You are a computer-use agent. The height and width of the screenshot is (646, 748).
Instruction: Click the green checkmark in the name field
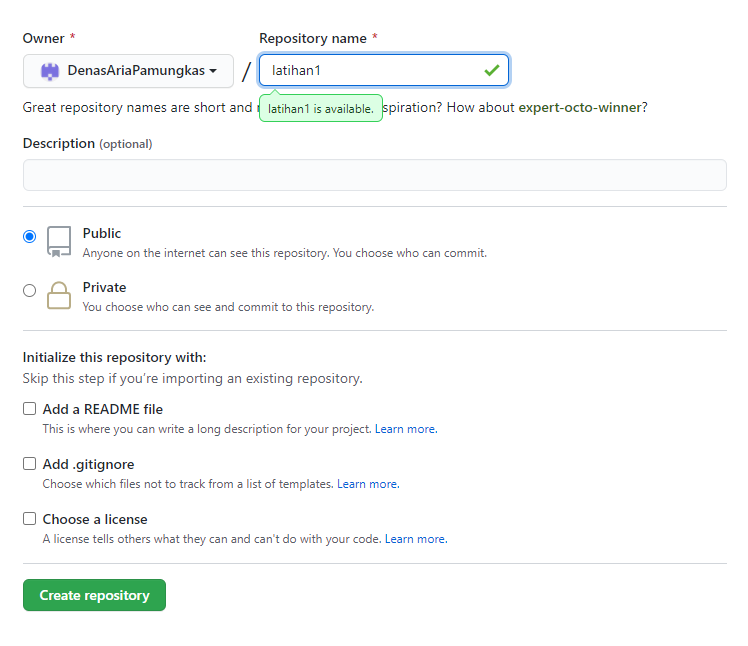click(x=492, y=71)
